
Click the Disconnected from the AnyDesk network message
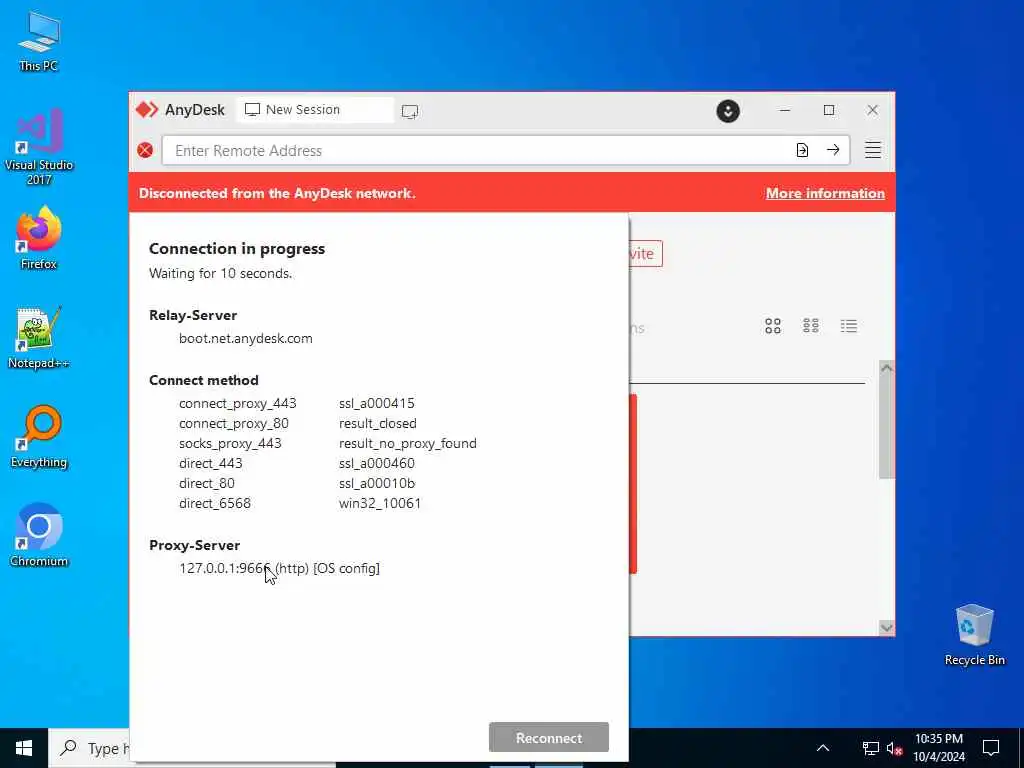[x=277, y=193]
